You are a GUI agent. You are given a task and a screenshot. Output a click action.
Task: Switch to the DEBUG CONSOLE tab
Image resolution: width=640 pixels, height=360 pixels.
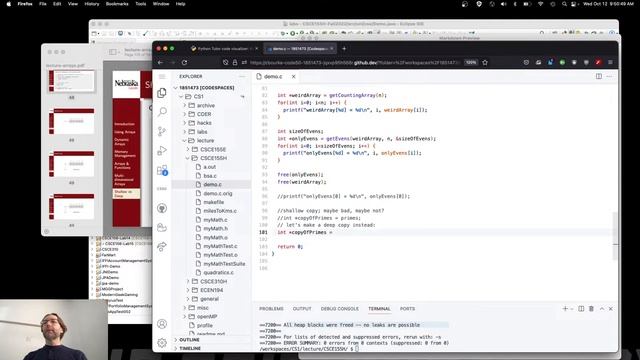coord(340,309)
